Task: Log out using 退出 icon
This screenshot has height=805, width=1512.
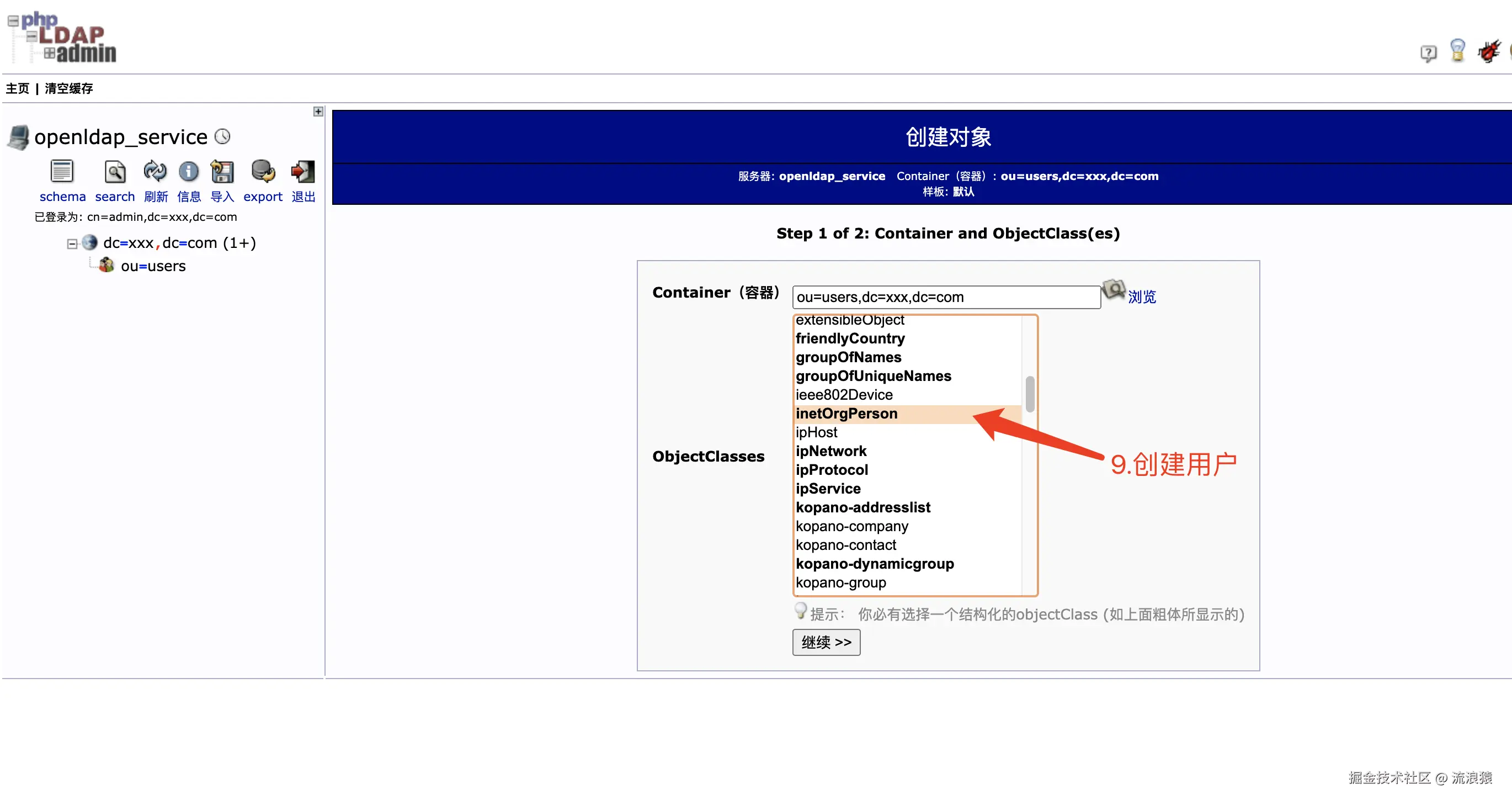Action: [303, 172]
